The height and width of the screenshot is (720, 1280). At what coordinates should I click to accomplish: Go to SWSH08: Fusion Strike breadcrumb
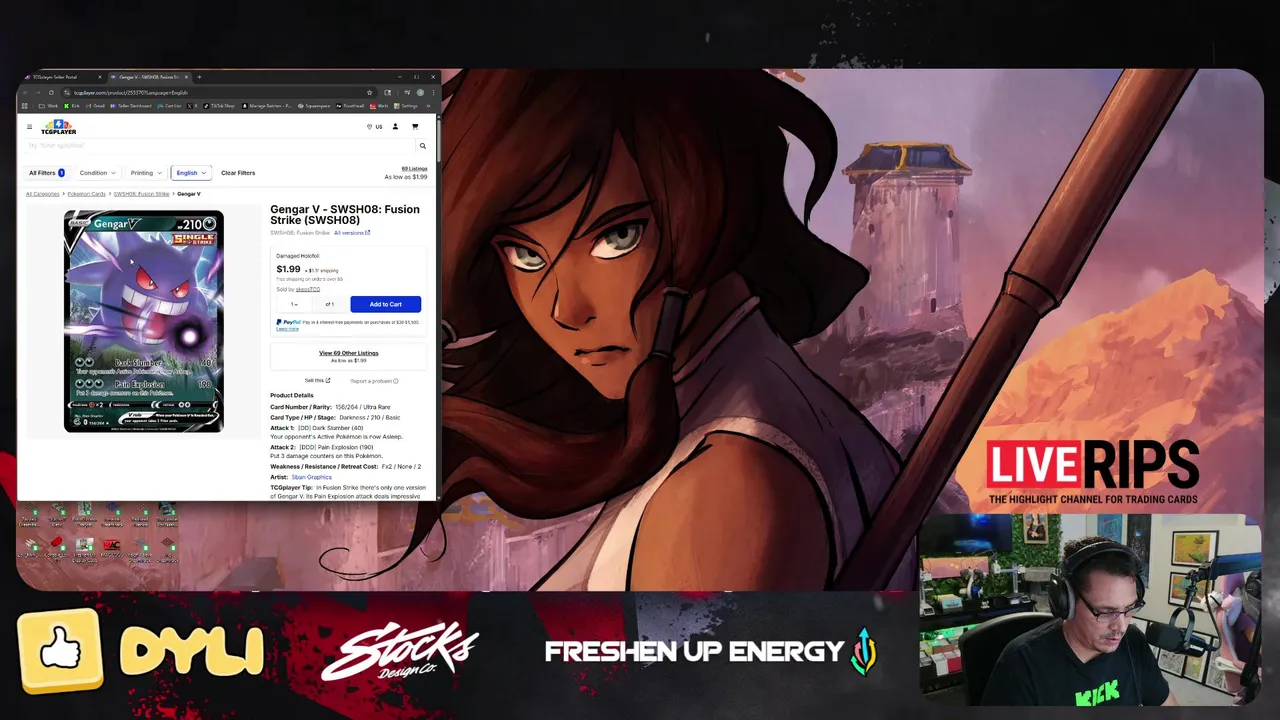point(141,194)
